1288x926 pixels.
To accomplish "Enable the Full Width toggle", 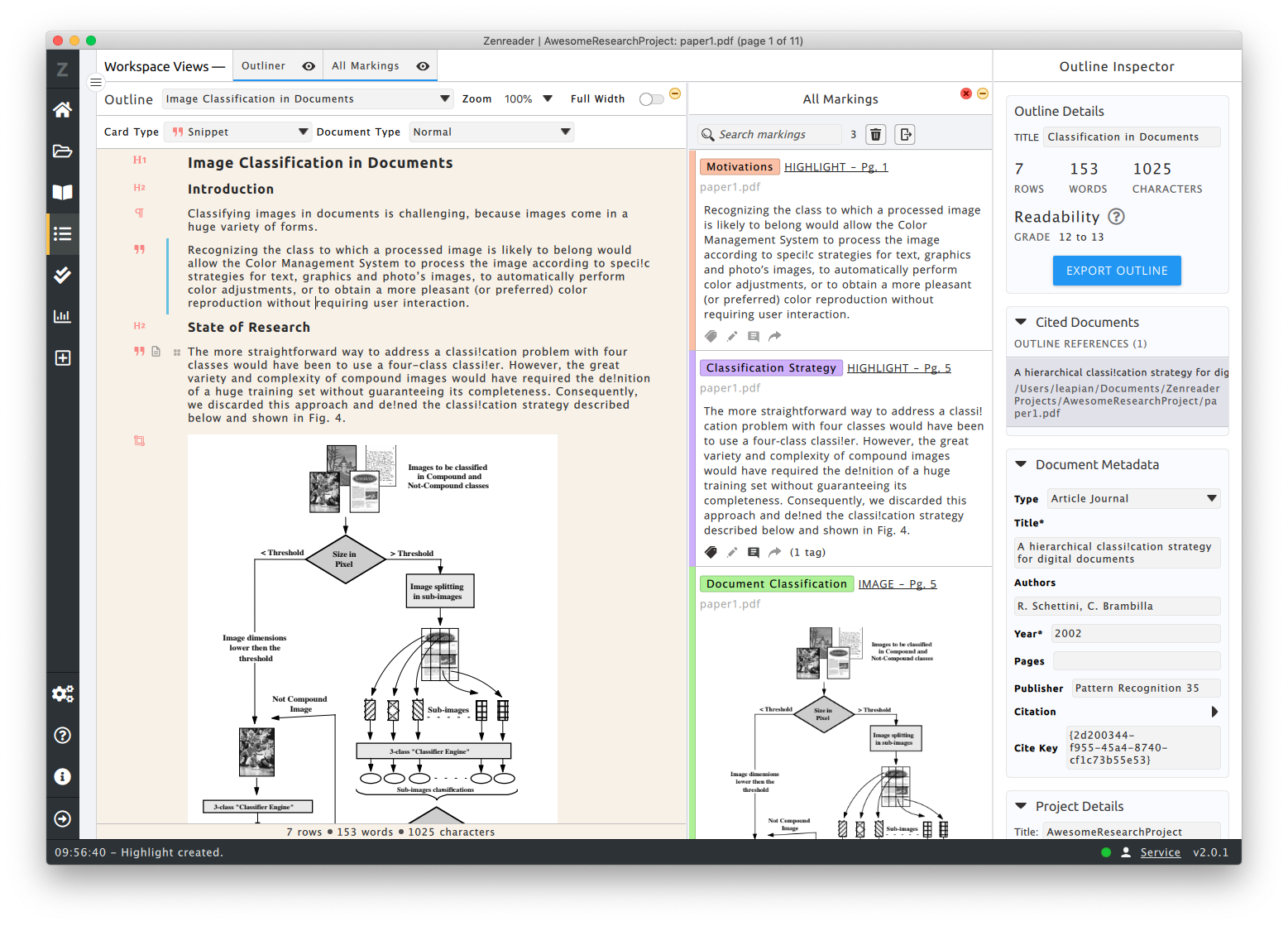I will [651, 99].
